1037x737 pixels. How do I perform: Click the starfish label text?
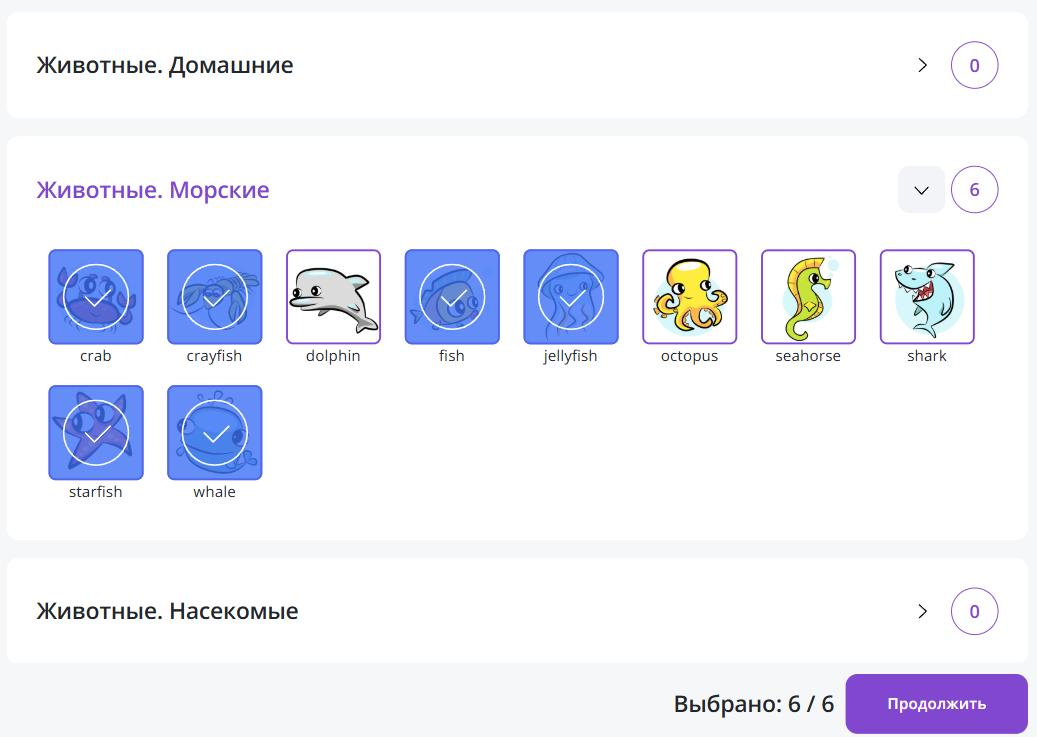96,492
